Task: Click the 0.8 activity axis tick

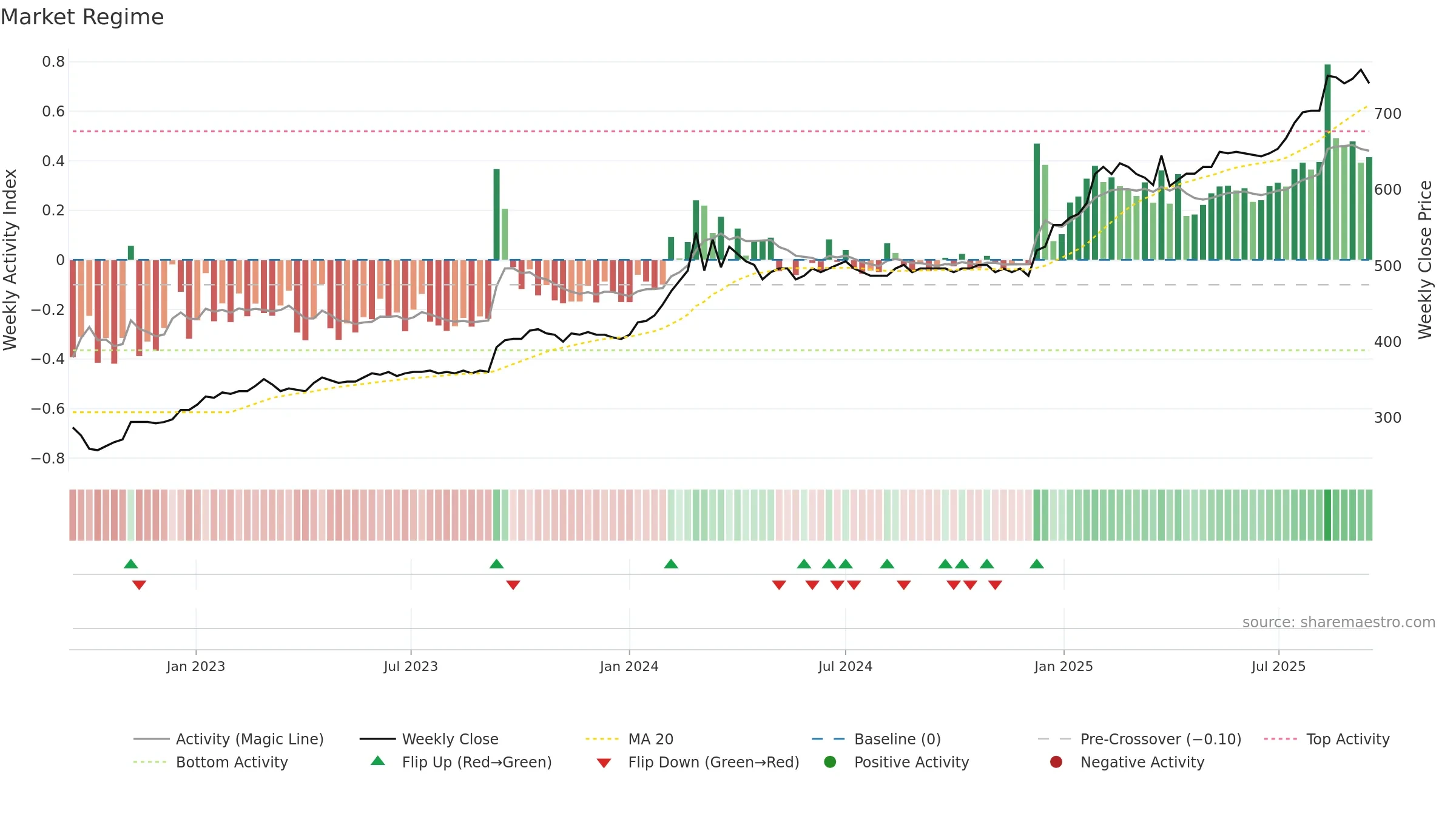Action: point(53,62)
